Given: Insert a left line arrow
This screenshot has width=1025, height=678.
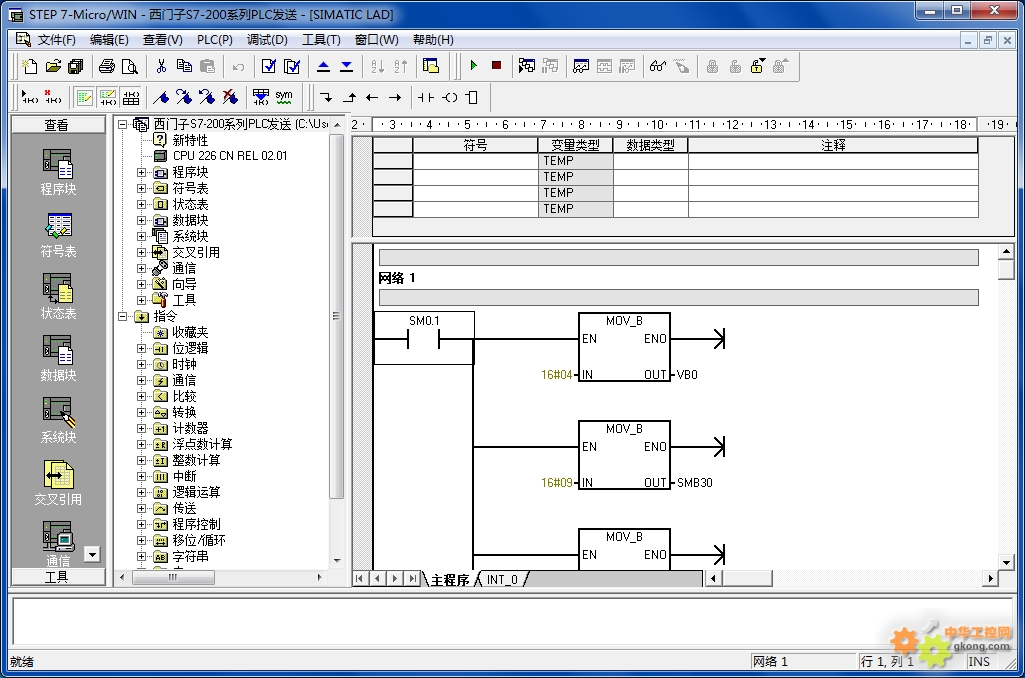Looking at the screenshot, I should coord(373,97).
